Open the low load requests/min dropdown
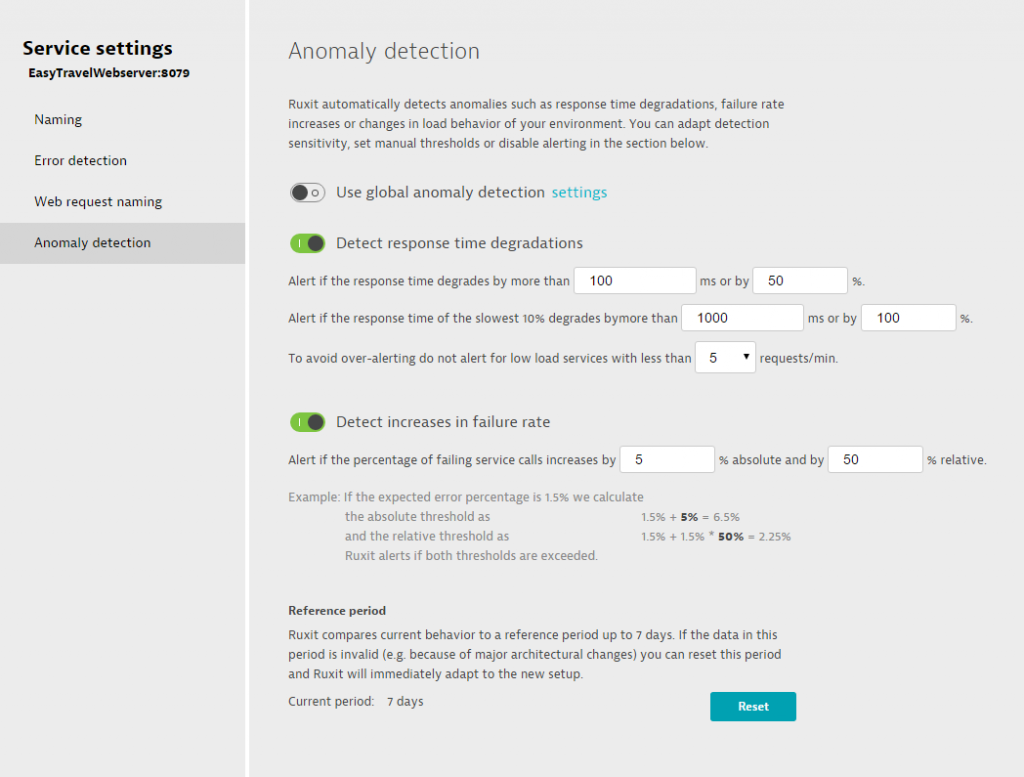Image resolution: width=1024 pixels, height=777 pixels. tap(725, 358)
